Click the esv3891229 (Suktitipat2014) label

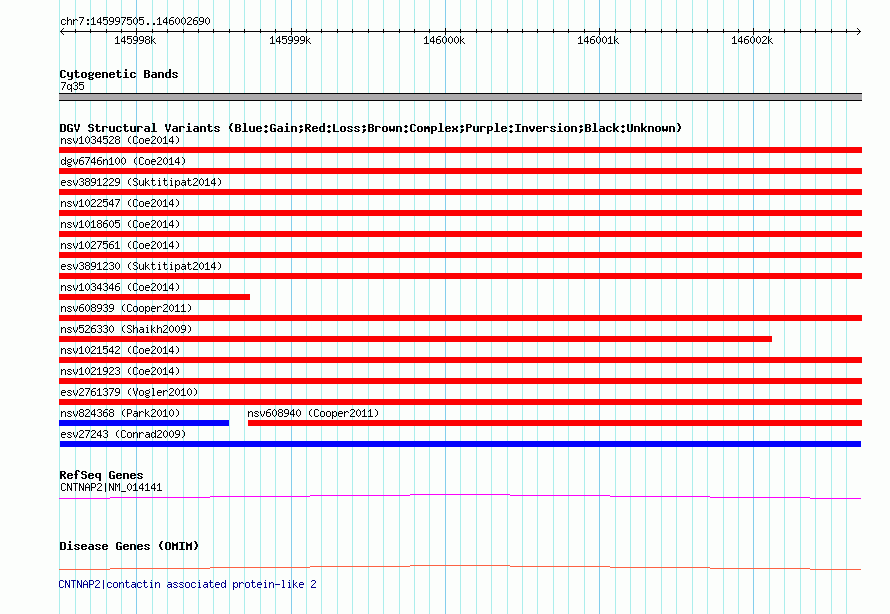pyautogui.click(x=141, y=182)
